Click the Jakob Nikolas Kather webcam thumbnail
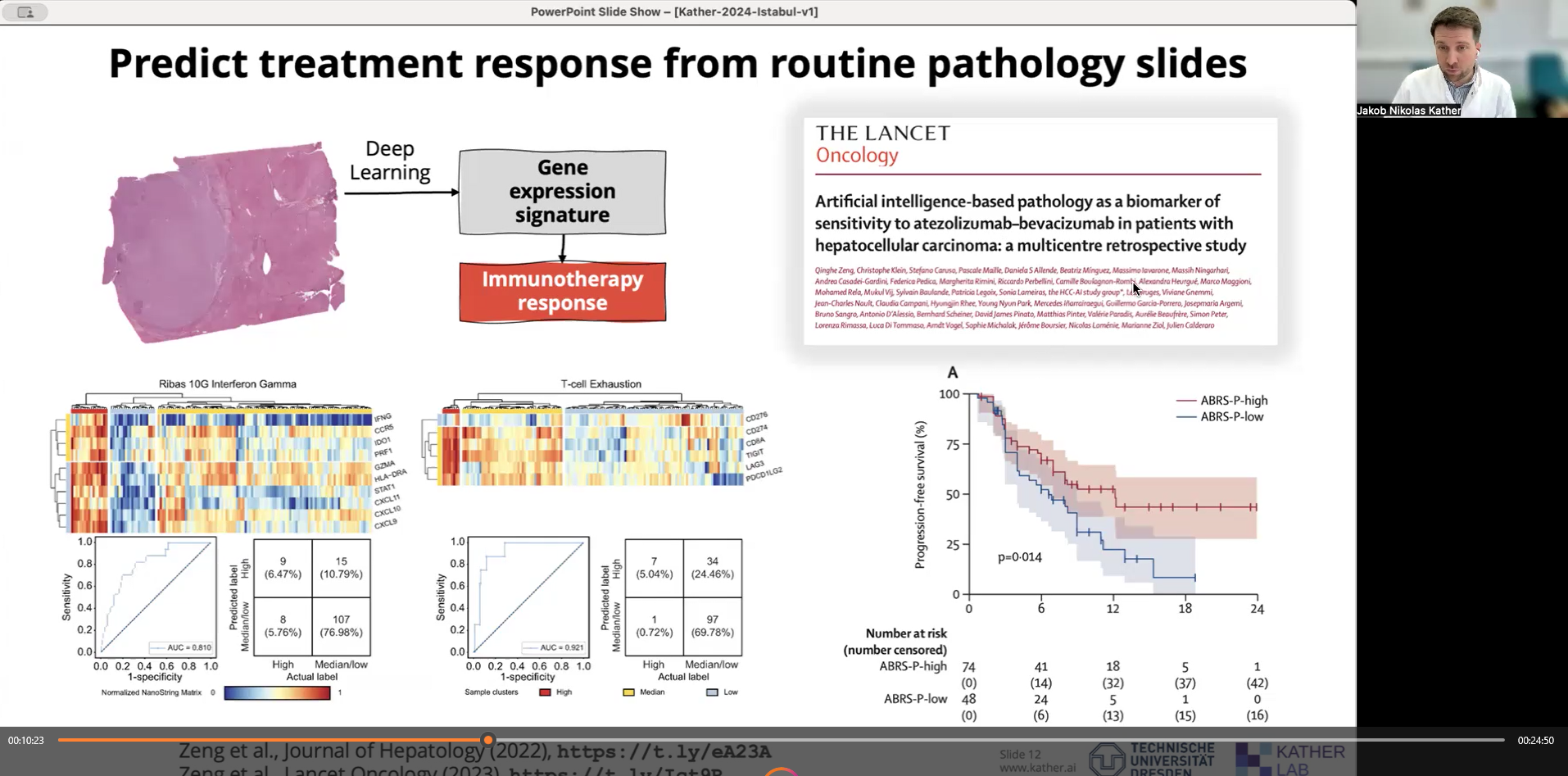The image size is (1568, 776). click(x=1462, y=59)
